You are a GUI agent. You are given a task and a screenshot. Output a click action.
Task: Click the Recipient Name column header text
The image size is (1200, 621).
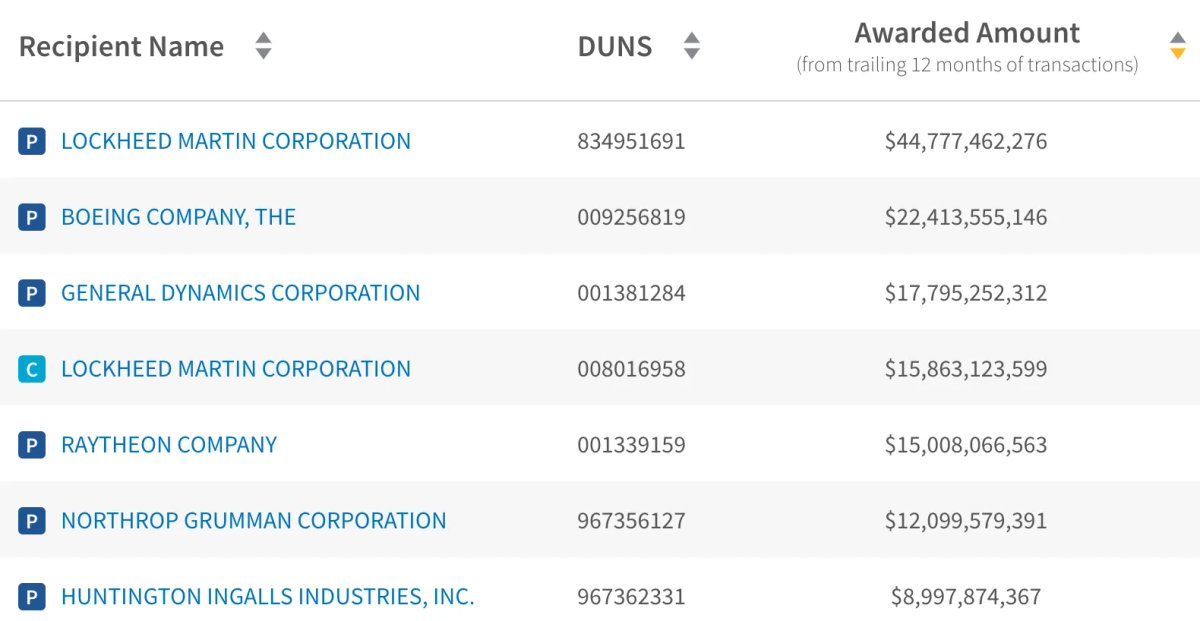pos(121,46)
